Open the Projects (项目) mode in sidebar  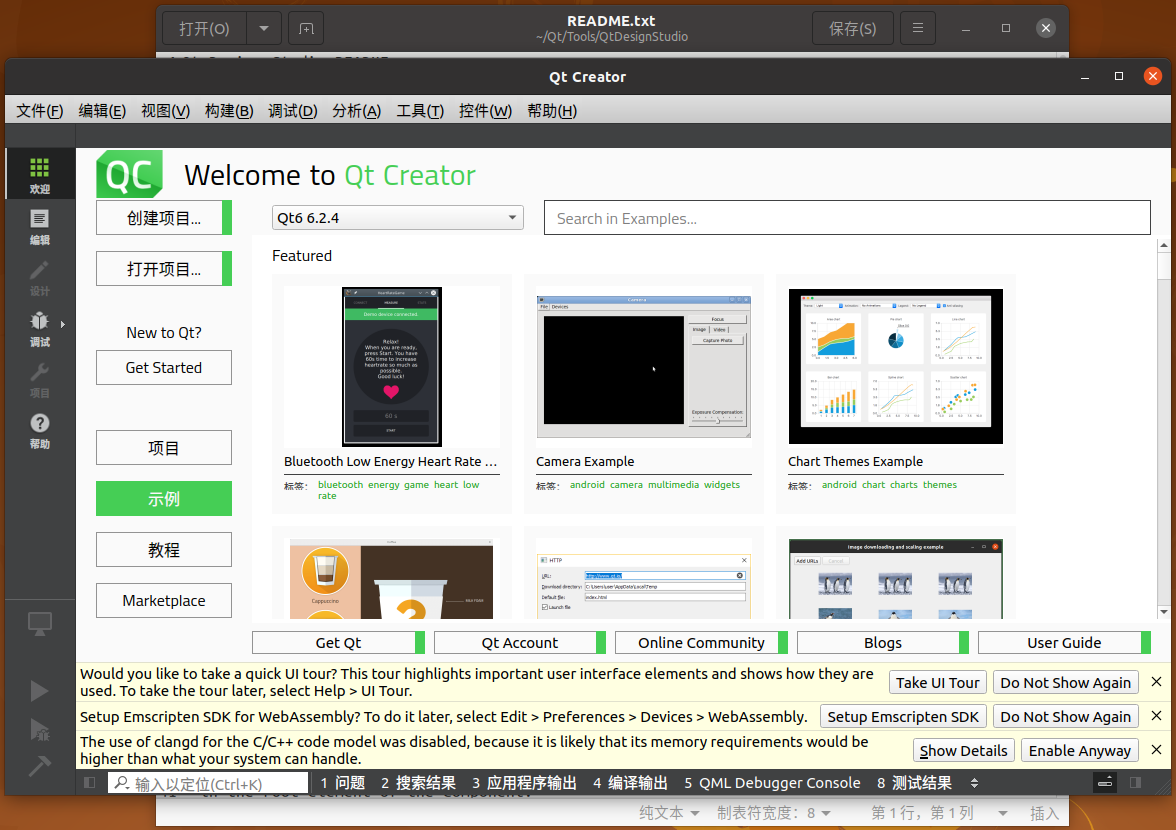(x=40, y=379)
